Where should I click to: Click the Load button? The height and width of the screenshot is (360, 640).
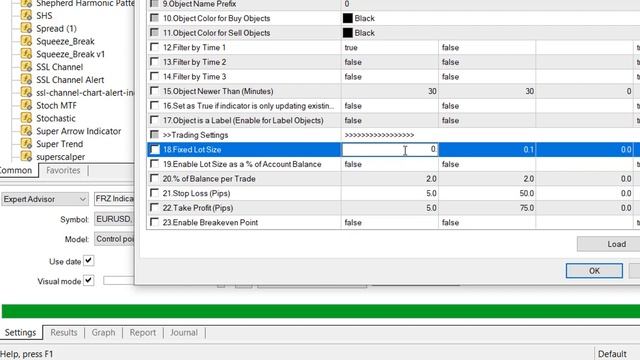pyautogui.click(x=608, y=244)
